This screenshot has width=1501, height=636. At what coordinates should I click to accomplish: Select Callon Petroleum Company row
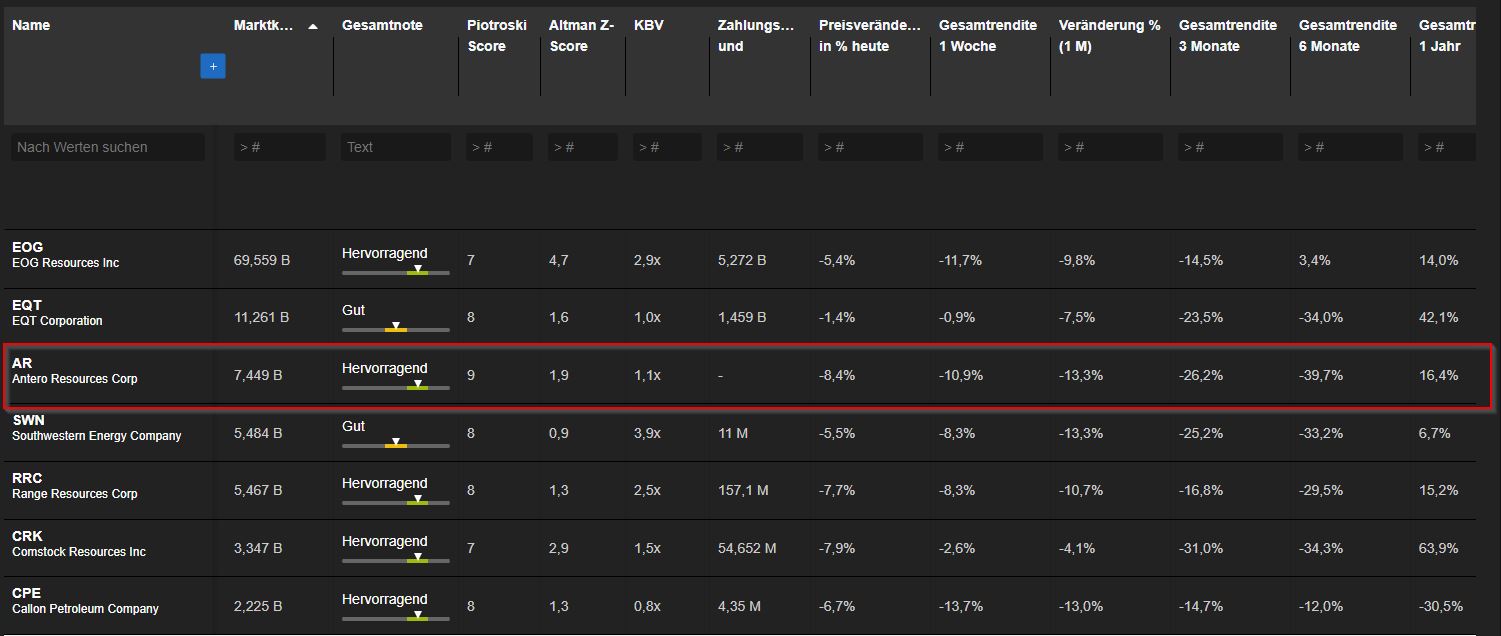pyautogui.click(x=85, y=609)
